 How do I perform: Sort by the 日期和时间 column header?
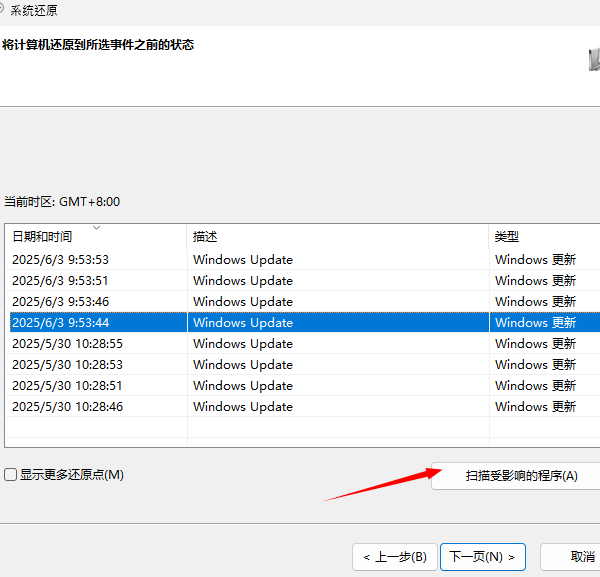(x=96, y=236)
